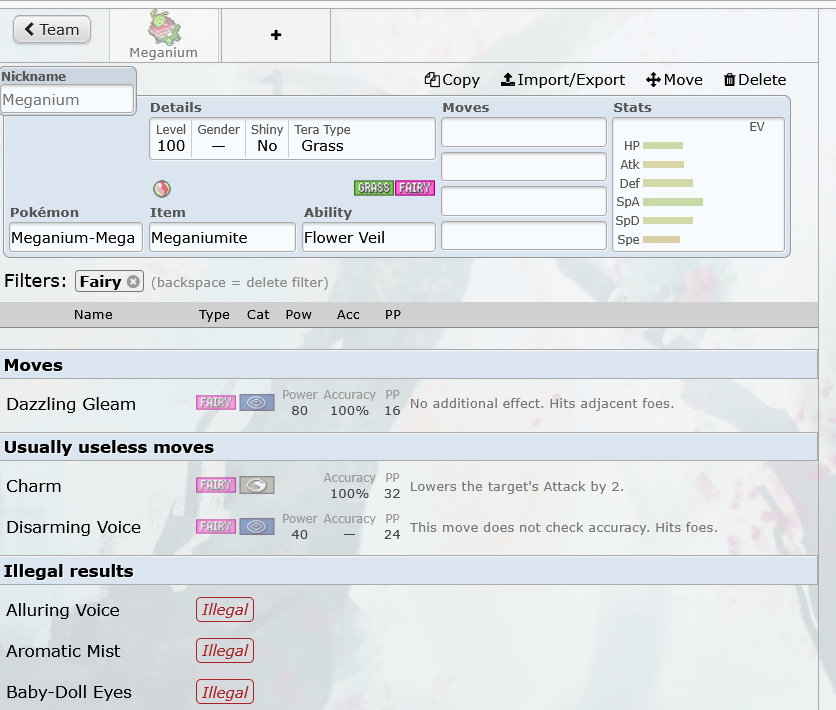Click the Meganiumite item icon
The height and width of the screenshot is (710, 836).
pyautogui.click(x=162, y=189)
